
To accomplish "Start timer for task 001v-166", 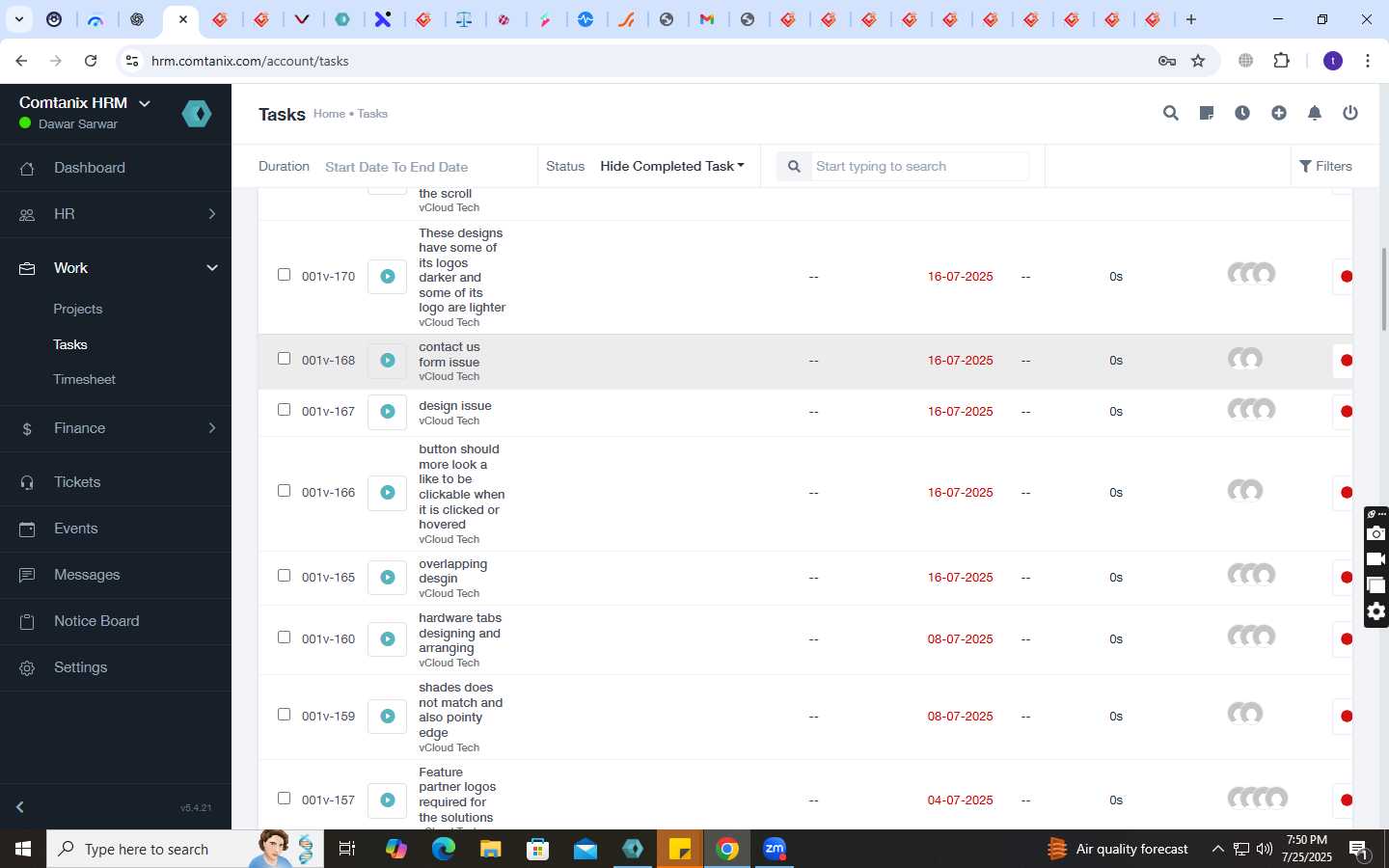I will [388, 493].
